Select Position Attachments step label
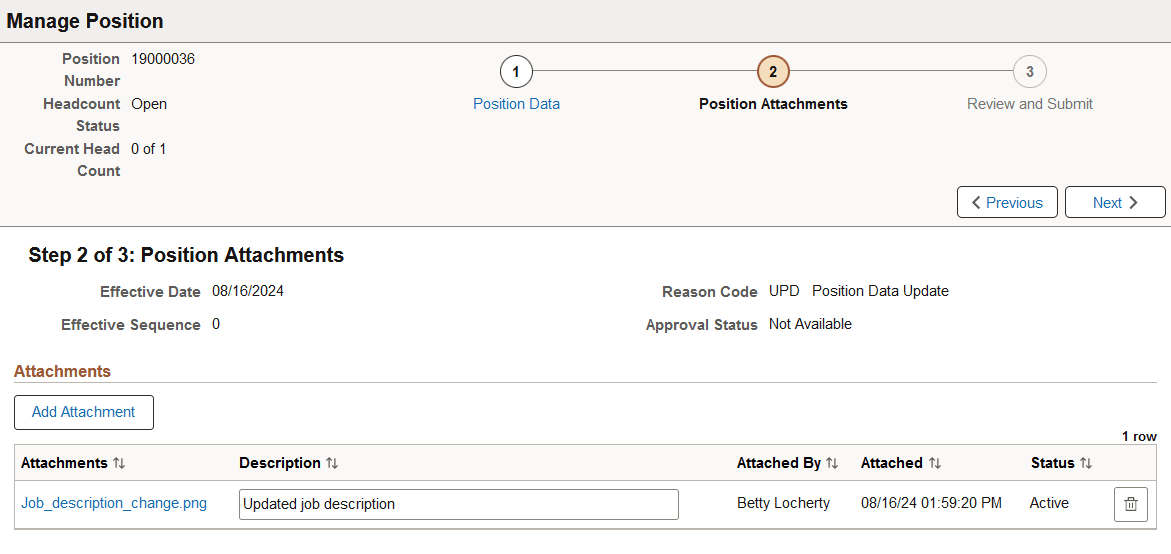The height and width of the screenshot is (554, 1171). click(773, 104)
